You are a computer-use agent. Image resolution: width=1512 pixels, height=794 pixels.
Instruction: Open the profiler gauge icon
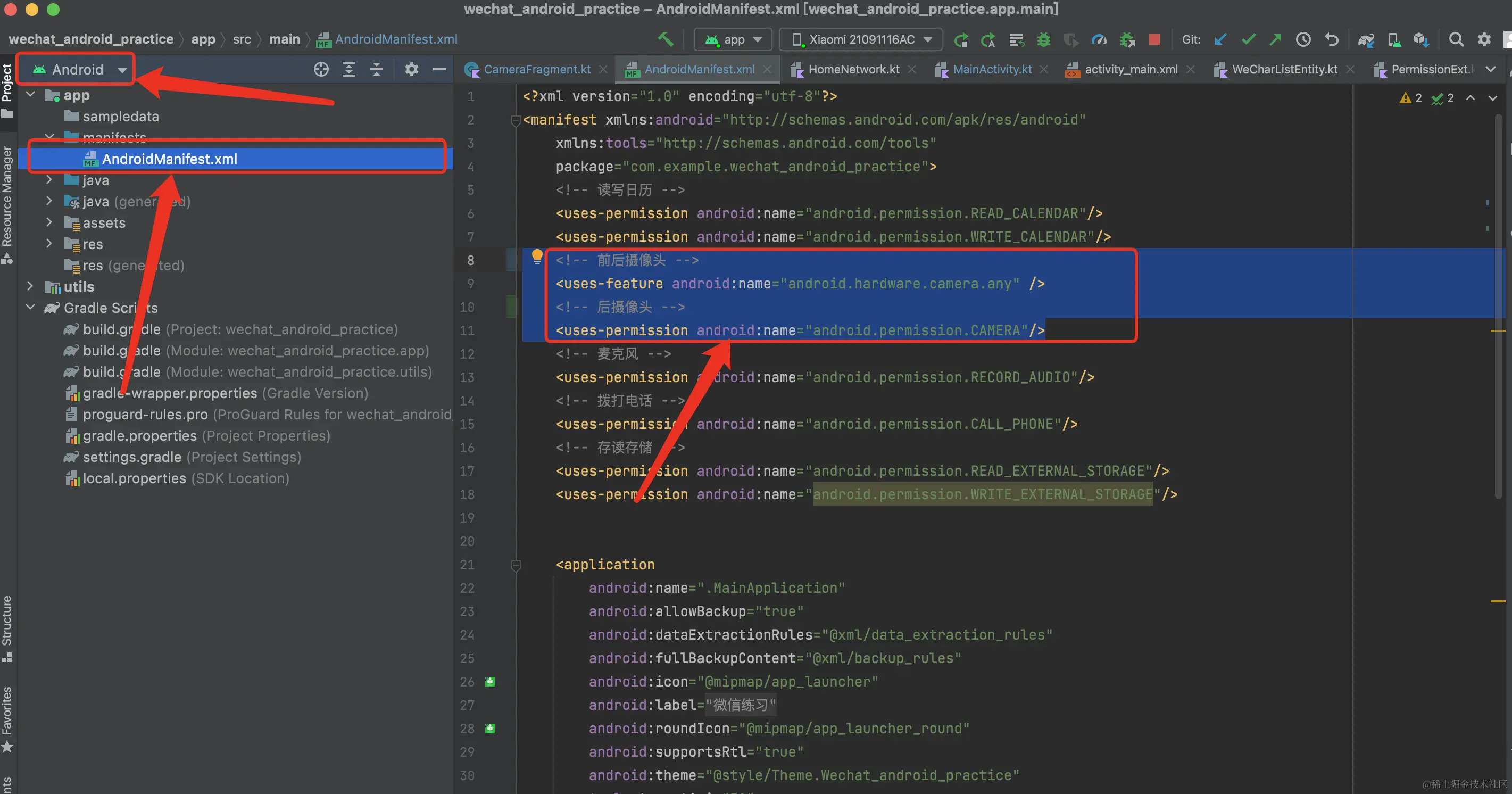point(1098,39)
